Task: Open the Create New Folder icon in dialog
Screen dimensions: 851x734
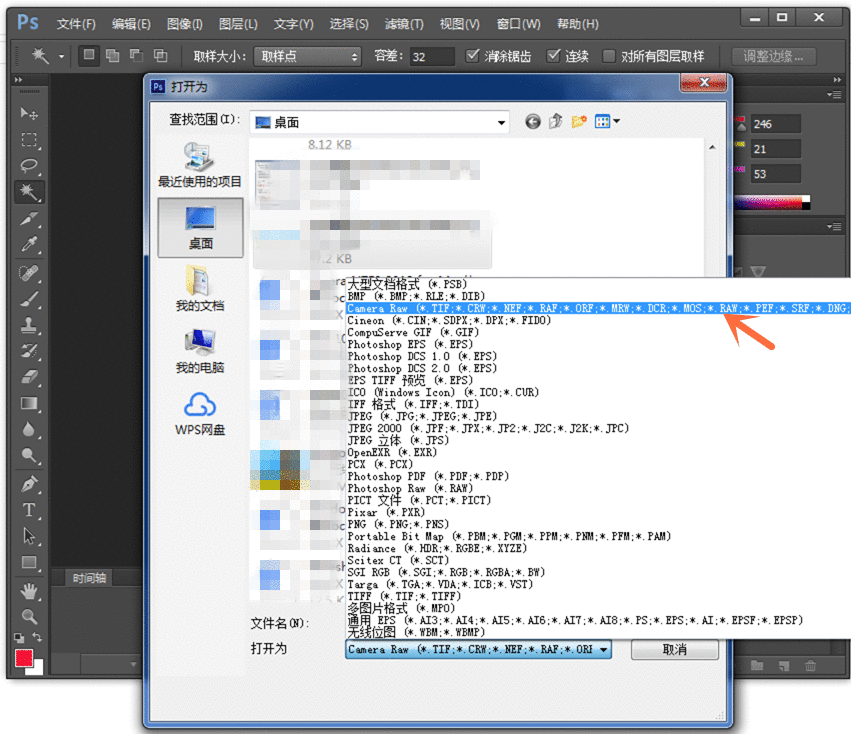Action: click(579, 121)
